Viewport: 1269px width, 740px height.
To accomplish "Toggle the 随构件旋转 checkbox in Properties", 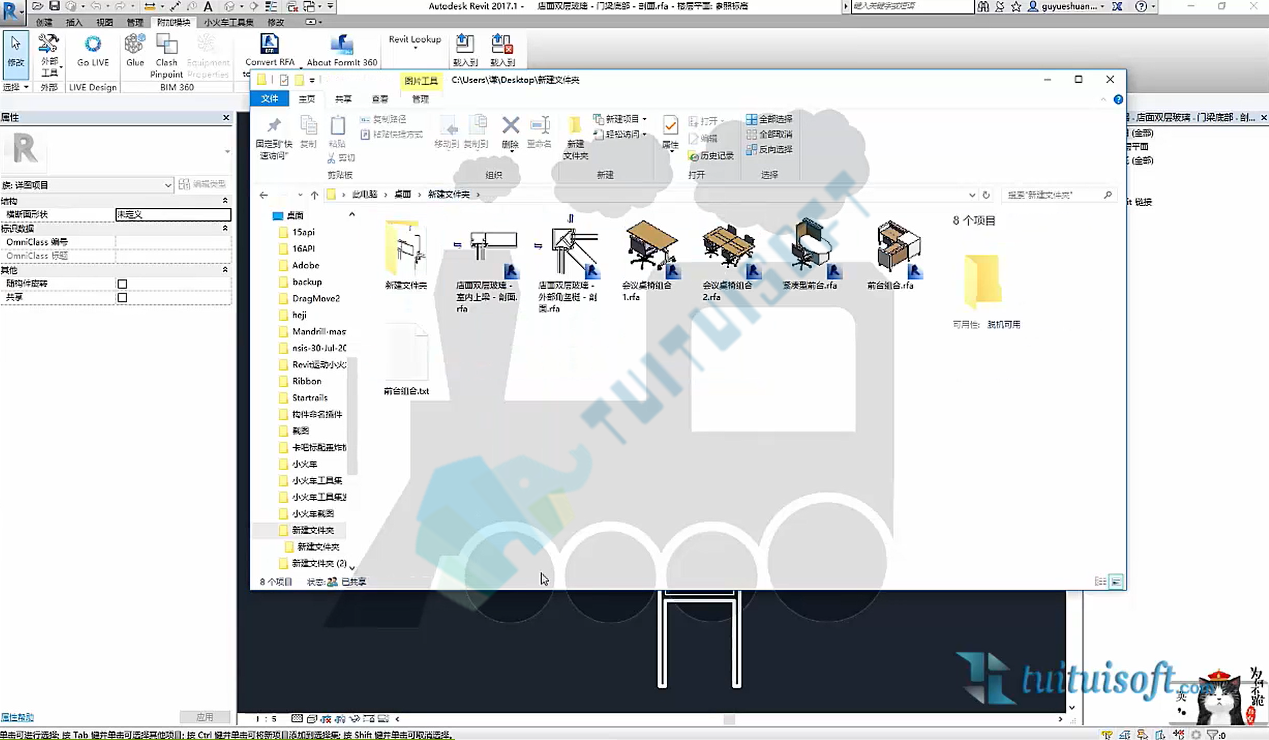I will click(x=122, y=284).
